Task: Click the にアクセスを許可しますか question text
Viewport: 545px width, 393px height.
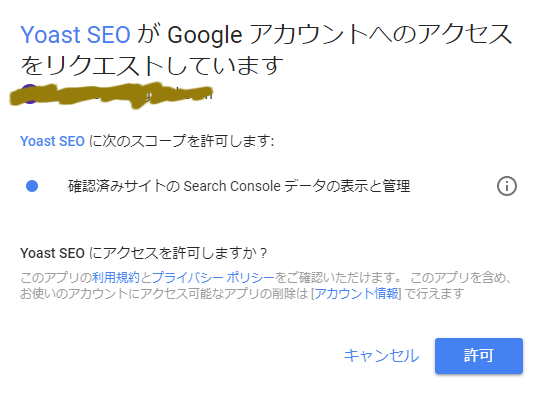Action: click(178, 253)
